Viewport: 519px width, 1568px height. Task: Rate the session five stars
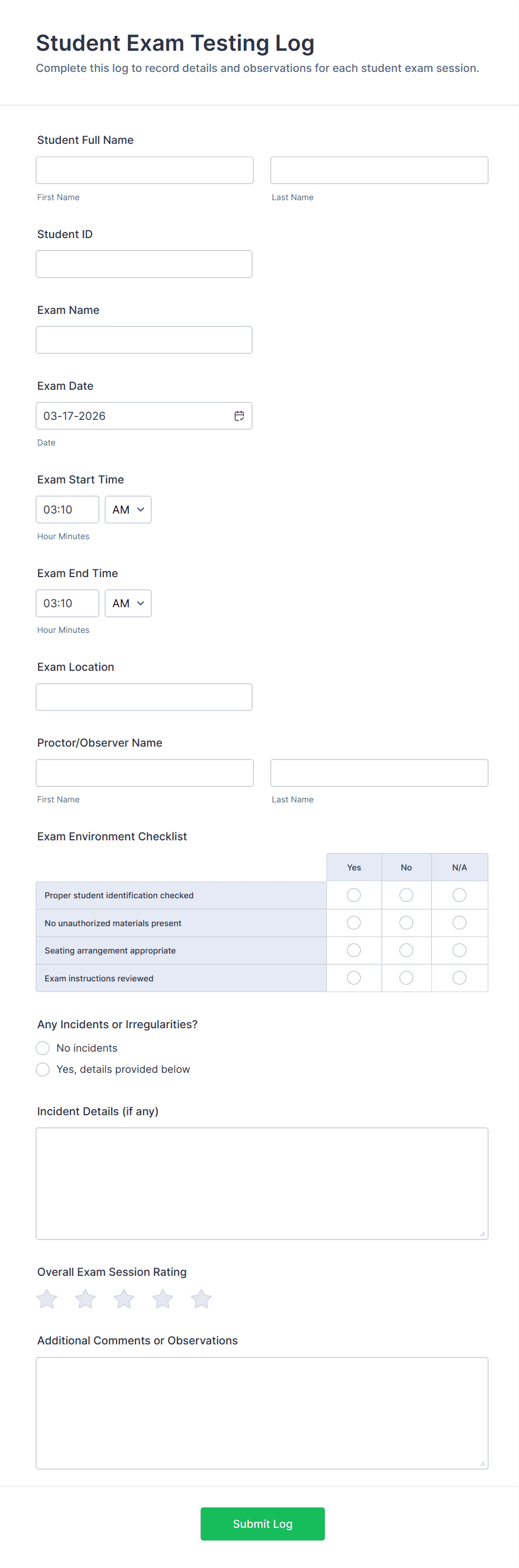click(x=201, y=1299)
